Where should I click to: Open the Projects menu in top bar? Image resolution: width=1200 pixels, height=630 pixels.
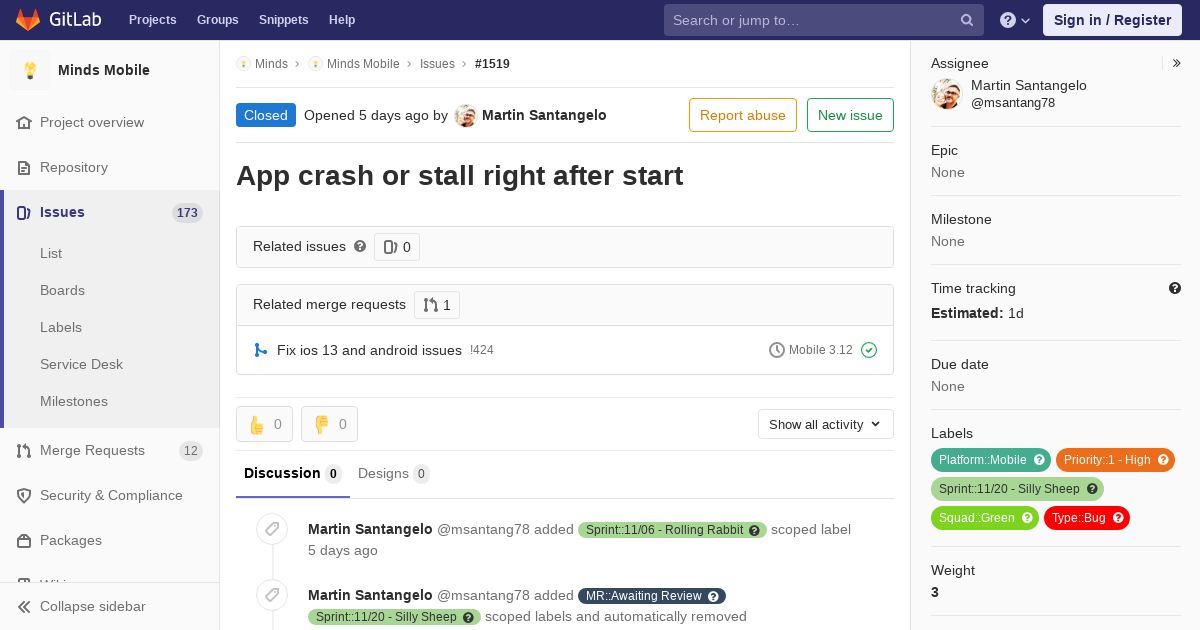tap(153, 20)
